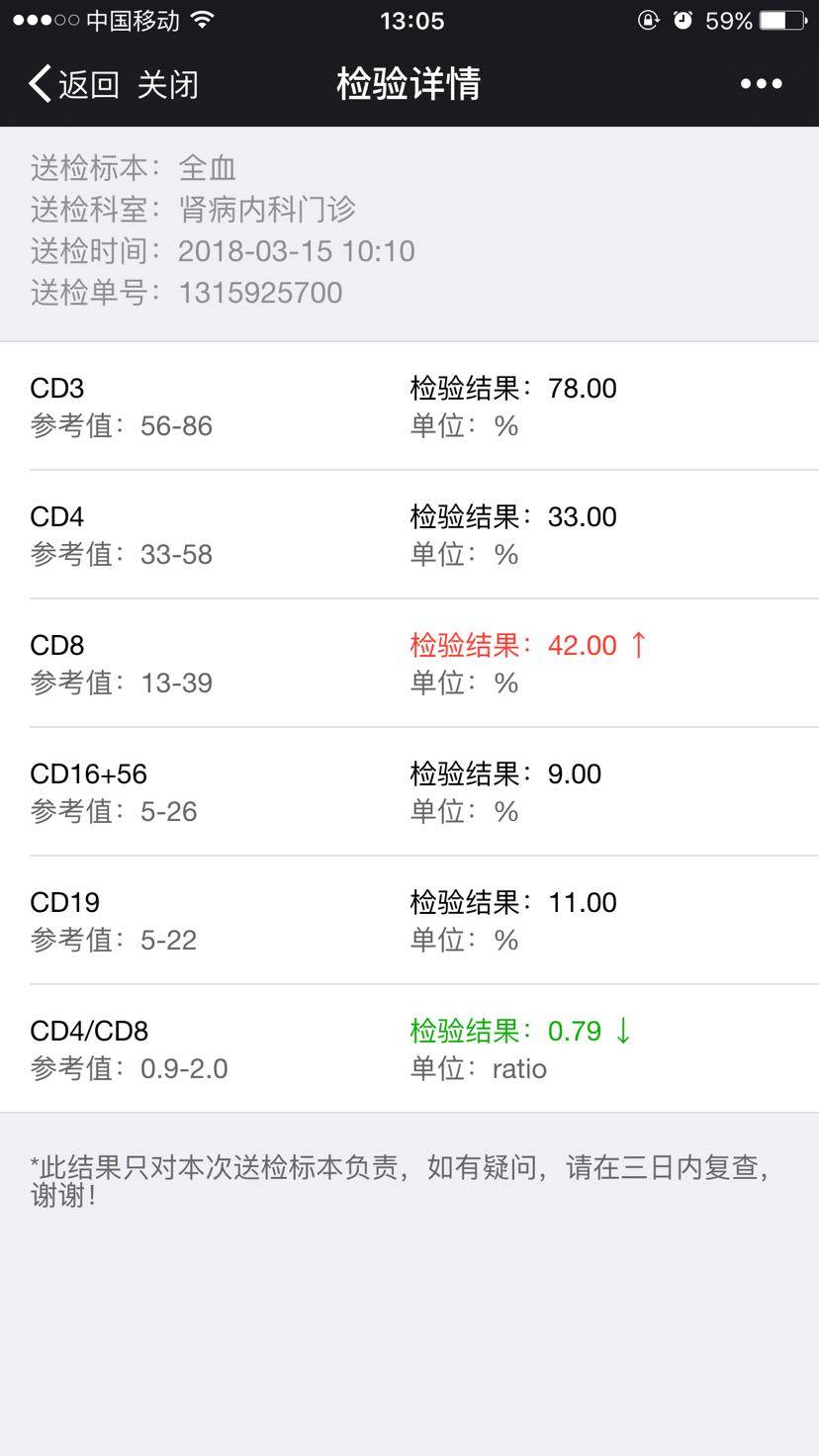Screen dimensions: 819x1456
Task: Tap the 送检单号 order number 1315925700
Action: coord(260,293)
